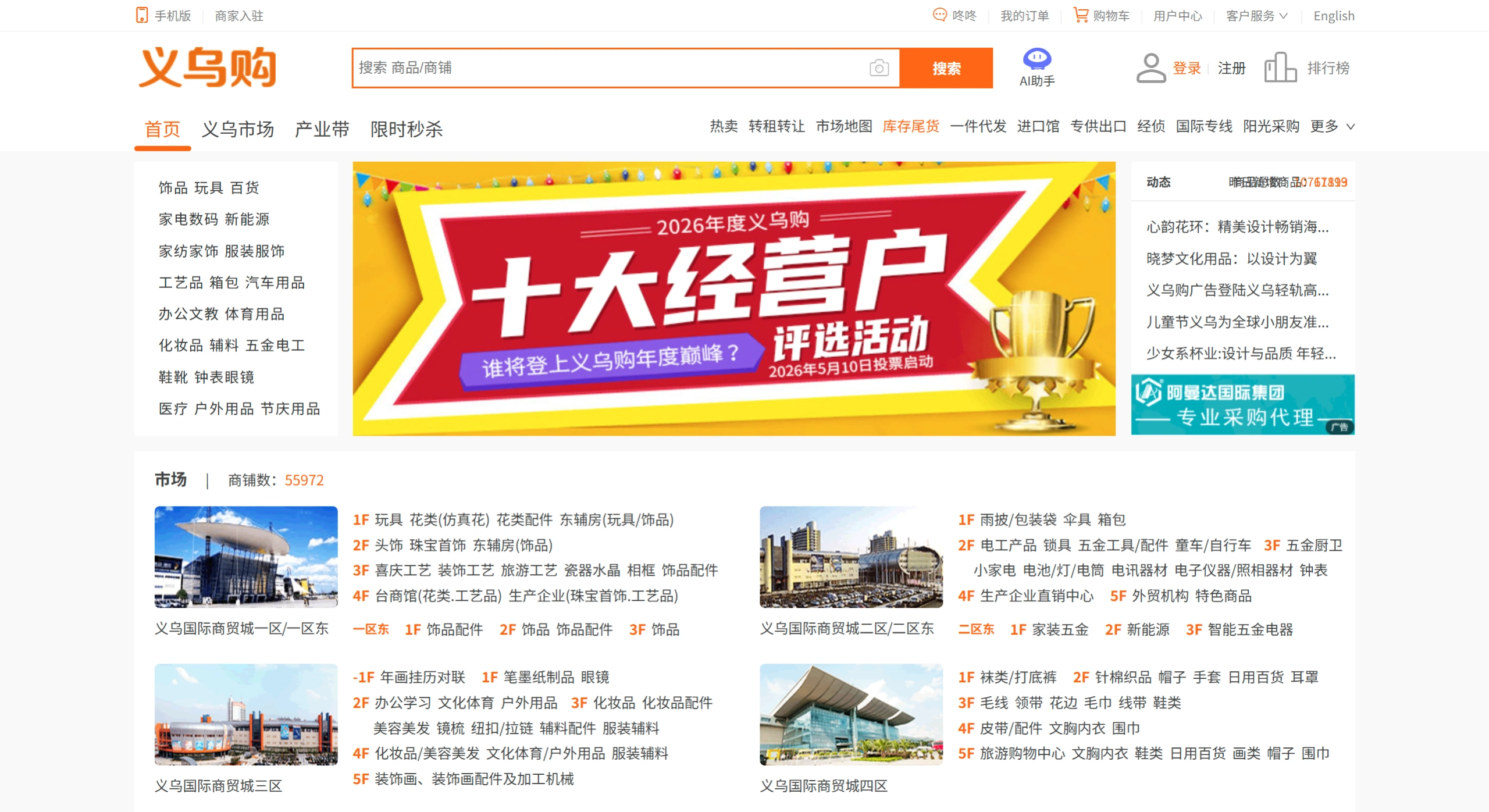Open category 工艺品 in the sidebar
The height and width of the screenshot is (812, 1489).
(x=181, y=283)
